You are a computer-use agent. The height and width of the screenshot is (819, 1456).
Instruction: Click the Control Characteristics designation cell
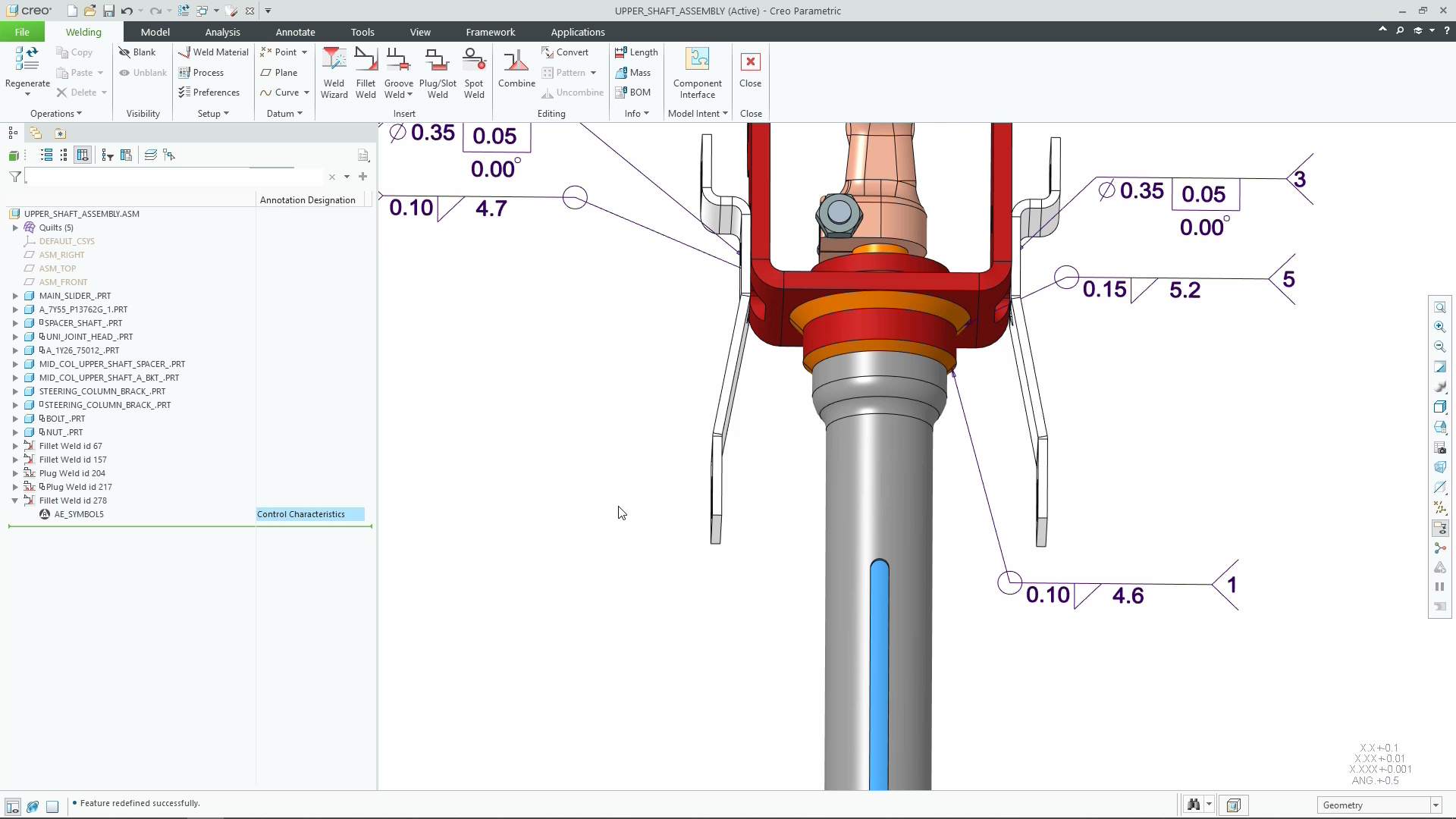pos(310,514)
